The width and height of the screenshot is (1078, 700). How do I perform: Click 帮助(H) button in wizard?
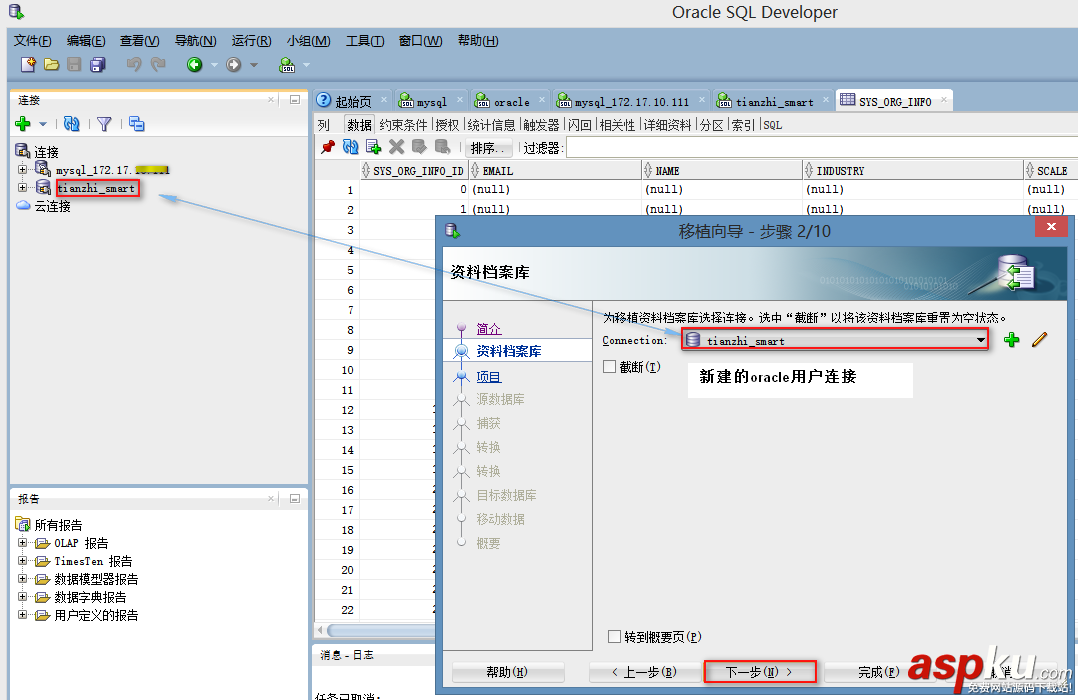pyautogui.click(x=507, y=672)
